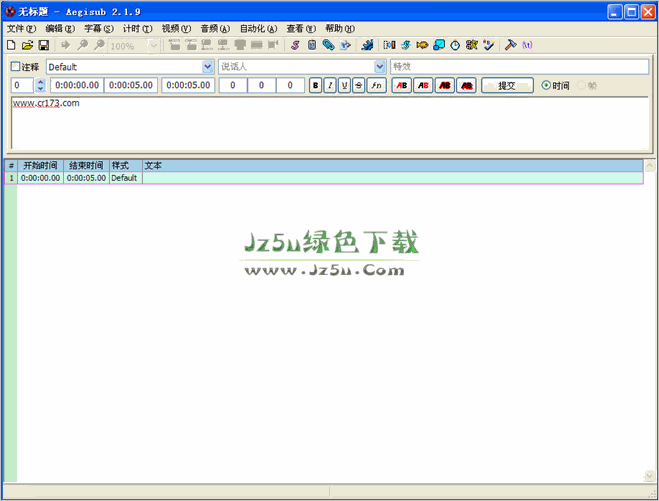Click the layer spinner arrows

point(40,85)
